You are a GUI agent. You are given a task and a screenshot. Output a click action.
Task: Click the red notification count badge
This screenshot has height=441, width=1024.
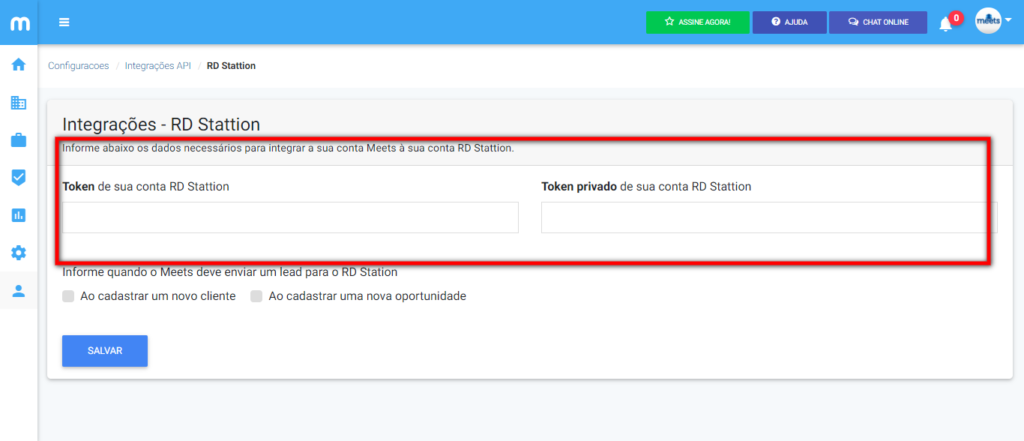(956, 18)
